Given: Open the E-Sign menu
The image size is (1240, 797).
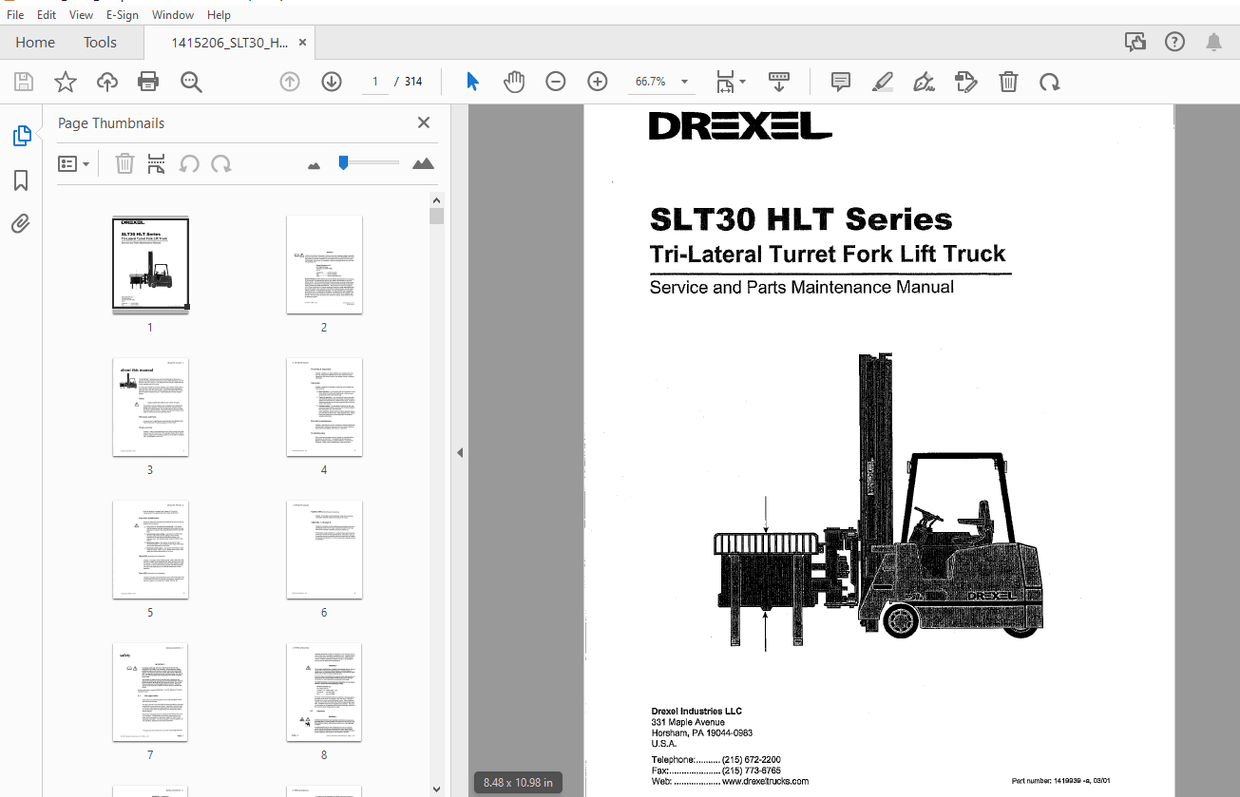Looking at the screenshot, I should pyautogui.click(x=122, y=14).
